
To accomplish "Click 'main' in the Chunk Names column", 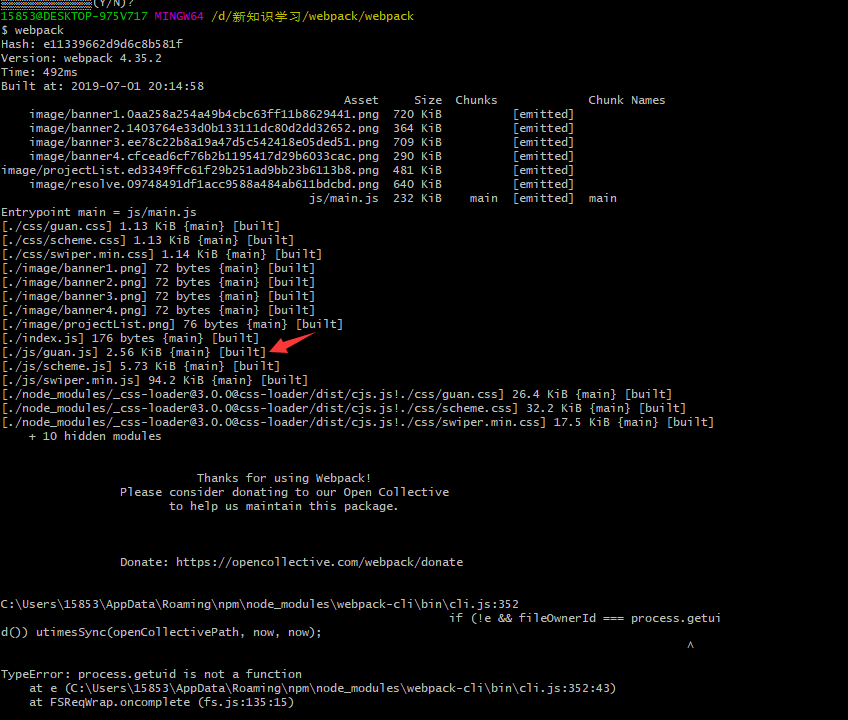I will coord(602,199).
